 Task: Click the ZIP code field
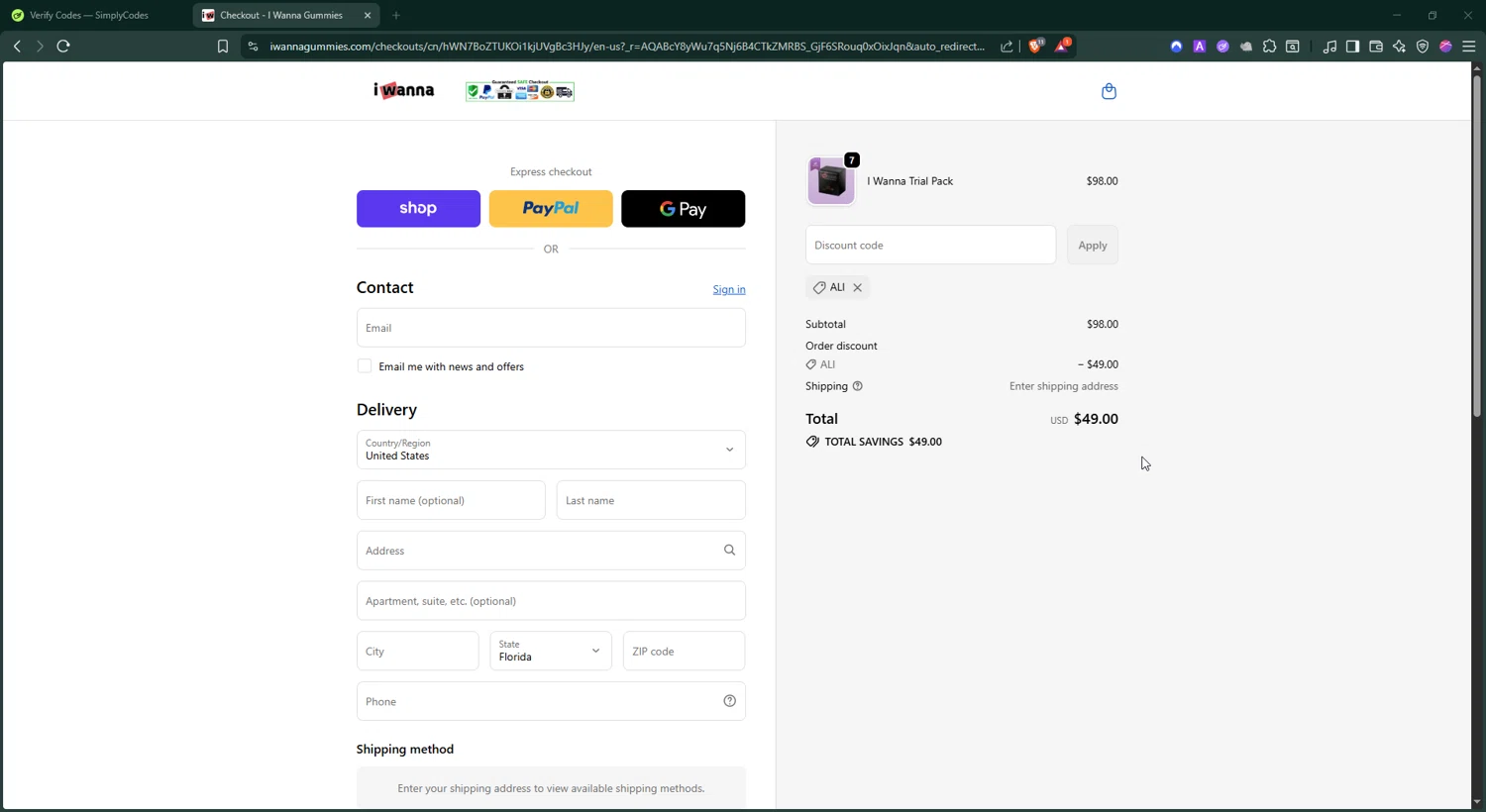684,651
